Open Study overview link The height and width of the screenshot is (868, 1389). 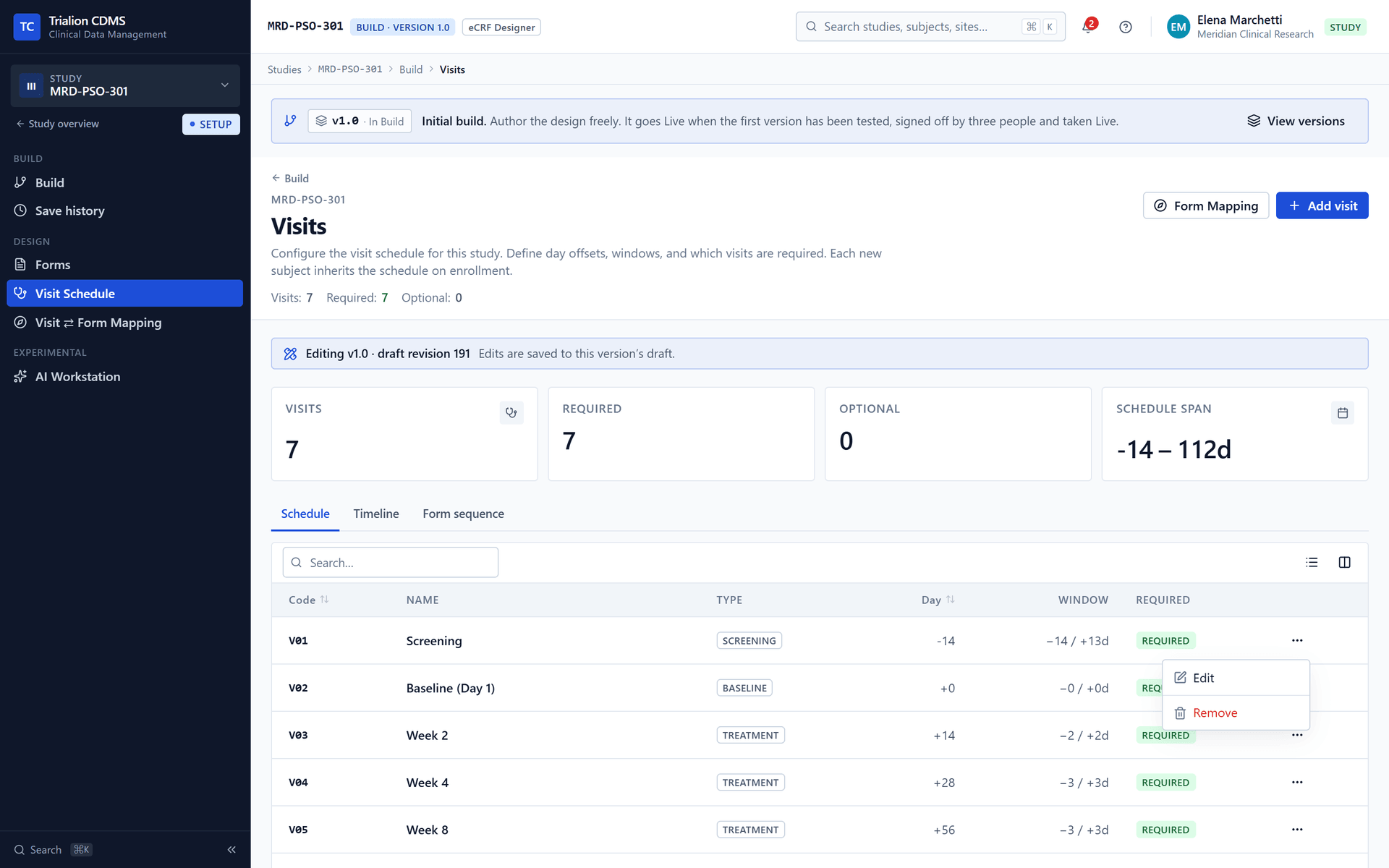click(x=58, y=124)
